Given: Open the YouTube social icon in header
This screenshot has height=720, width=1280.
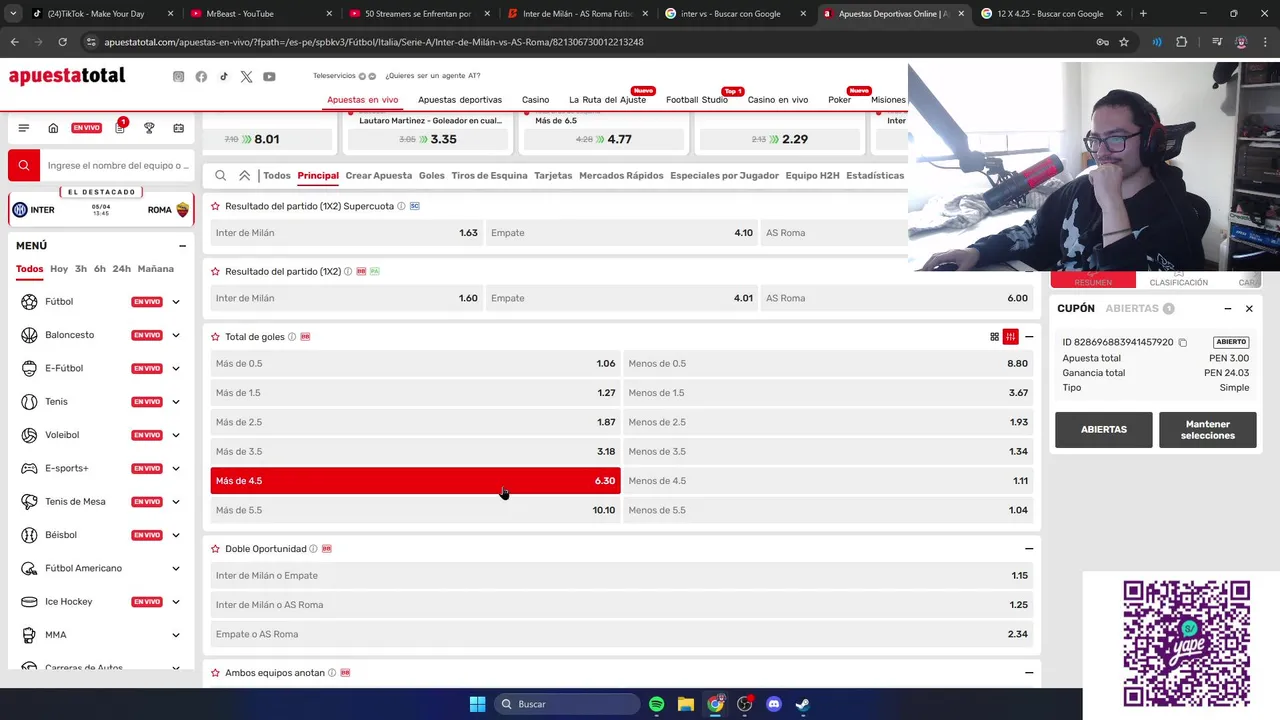Looking at the screenshot, I should [269, 77].
